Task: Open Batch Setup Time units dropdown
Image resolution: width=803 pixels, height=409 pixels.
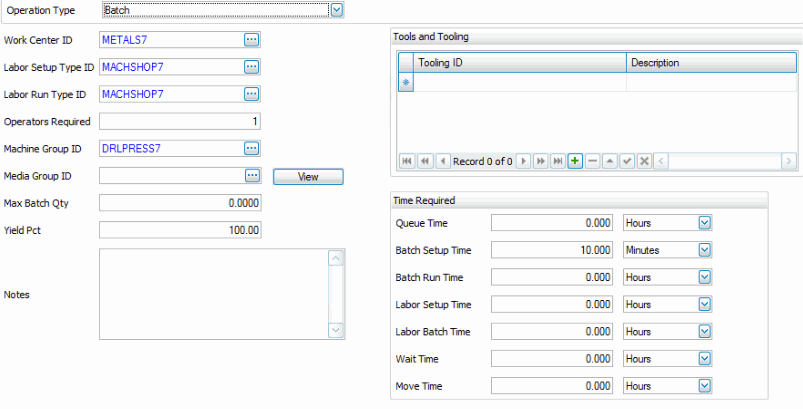Action: pyautogui.click(x=705, y=250)
